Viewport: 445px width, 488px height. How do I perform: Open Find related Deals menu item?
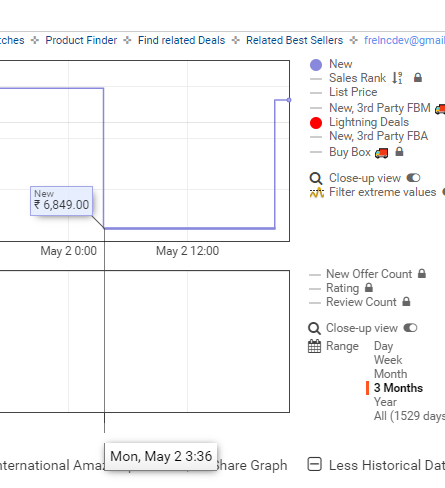[181, 40]
